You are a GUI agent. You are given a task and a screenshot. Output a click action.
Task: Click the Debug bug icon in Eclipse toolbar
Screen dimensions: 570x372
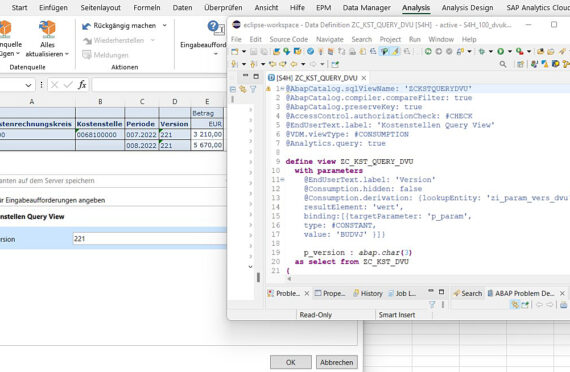[x=481, y=52]
